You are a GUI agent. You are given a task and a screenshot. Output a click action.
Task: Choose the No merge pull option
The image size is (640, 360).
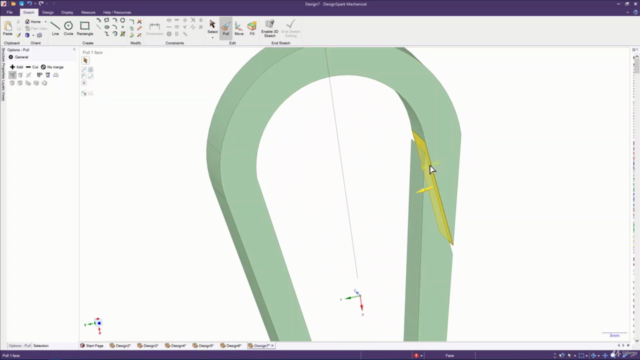click(52, 67)
